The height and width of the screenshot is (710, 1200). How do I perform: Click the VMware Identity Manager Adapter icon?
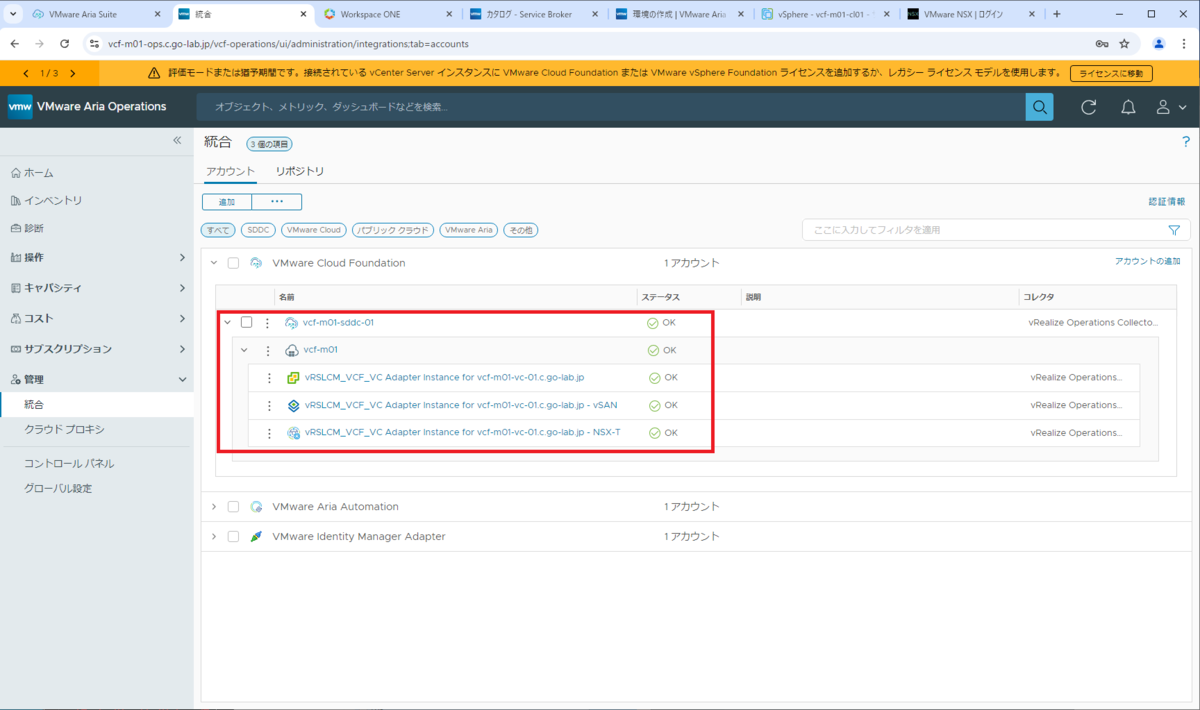pos(256,536)
